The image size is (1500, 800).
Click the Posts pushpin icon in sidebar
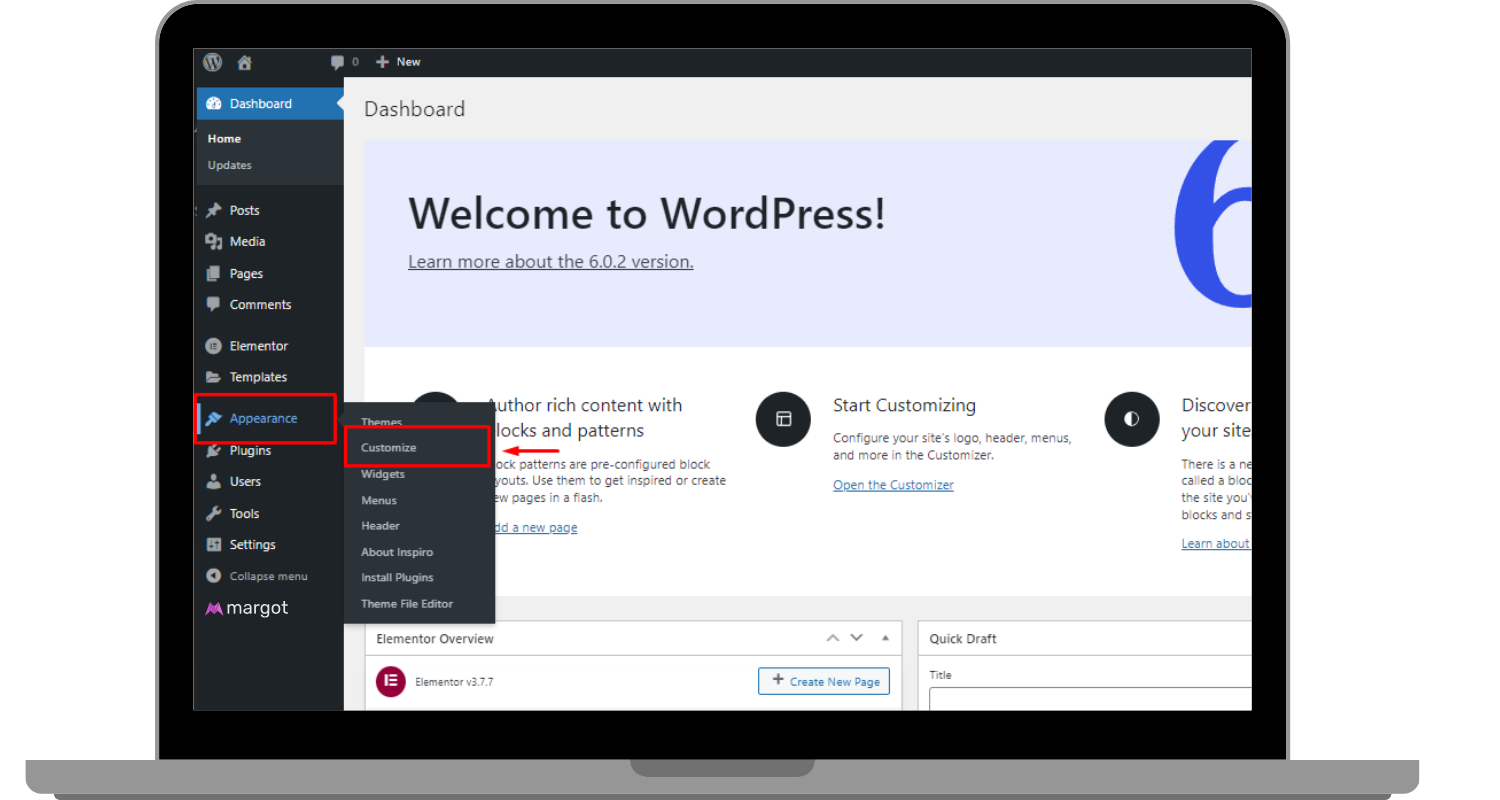(x=213, y=210)
